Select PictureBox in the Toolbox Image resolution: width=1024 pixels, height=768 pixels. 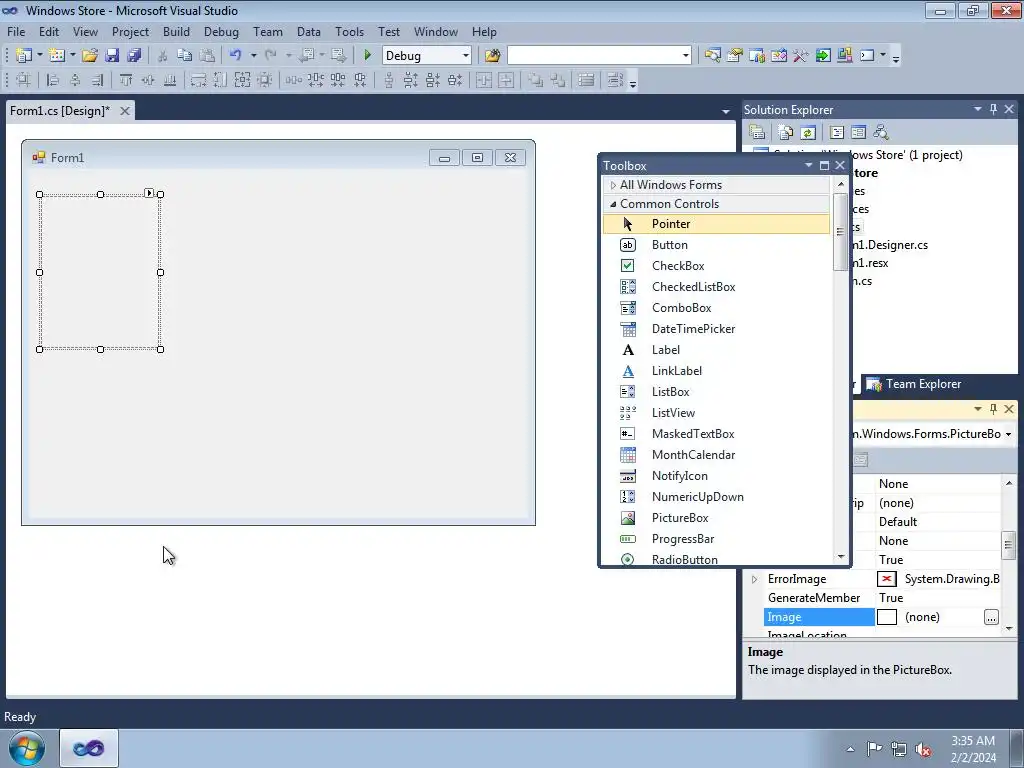click(716, 518)
